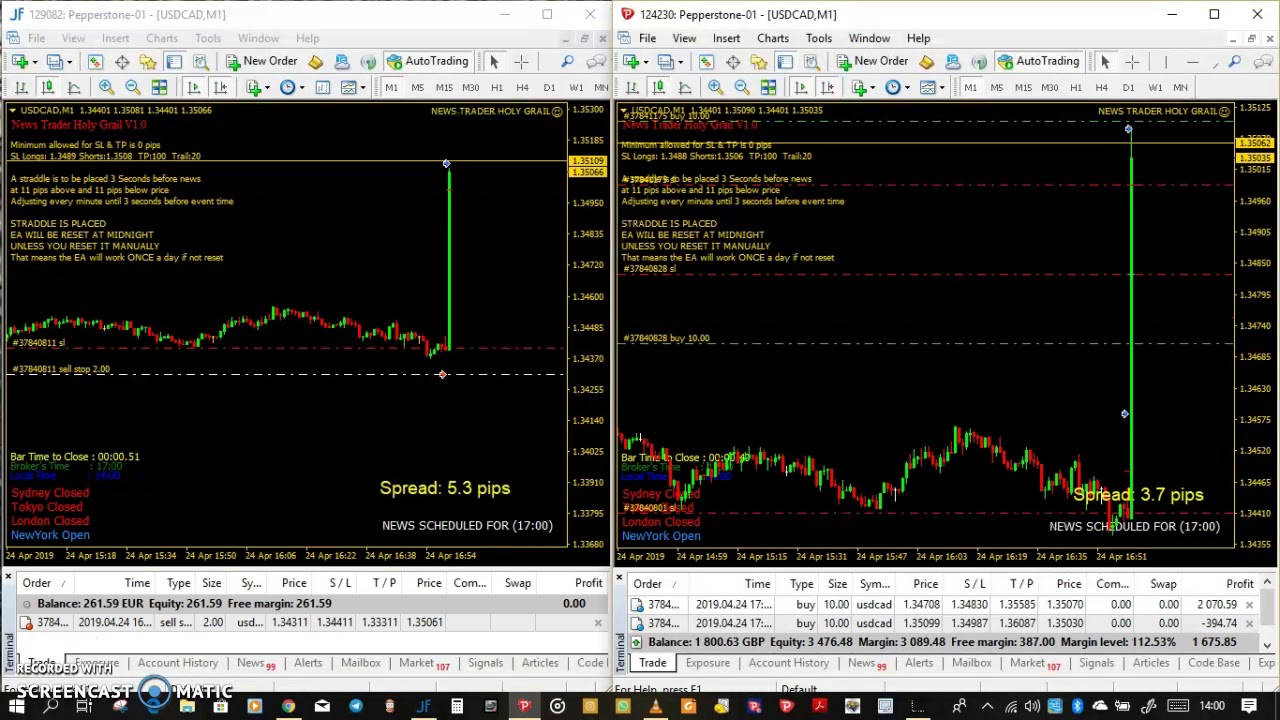Expand profiles dropdown arrow in right window

pos(680,62)
